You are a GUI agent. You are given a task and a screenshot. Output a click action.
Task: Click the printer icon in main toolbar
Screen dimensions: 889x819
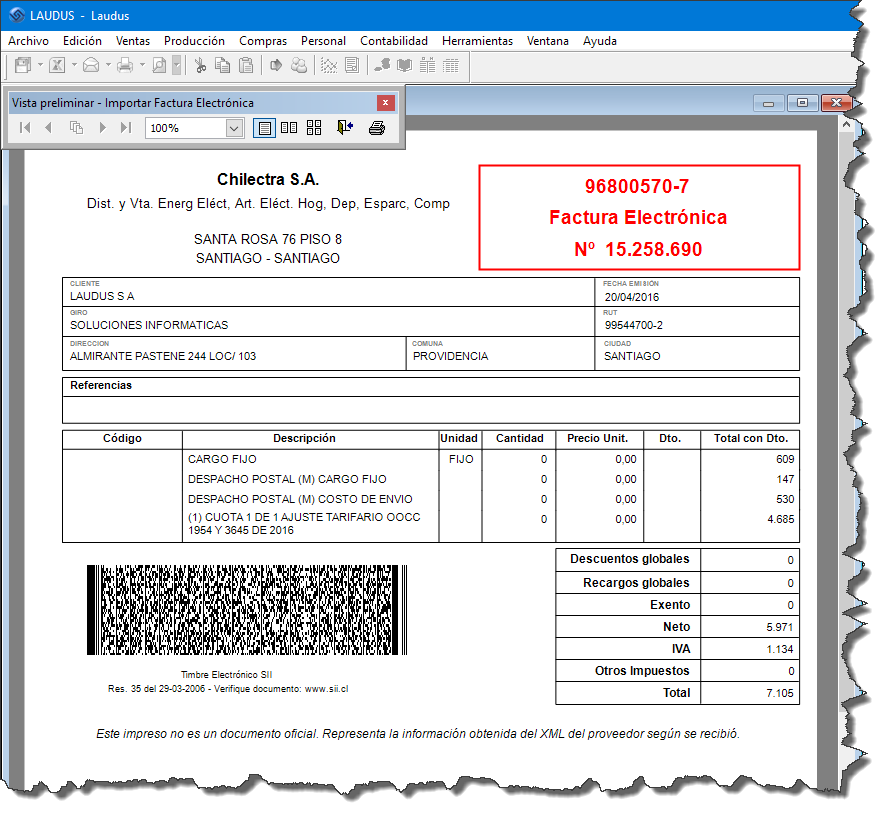click(125, 65)
